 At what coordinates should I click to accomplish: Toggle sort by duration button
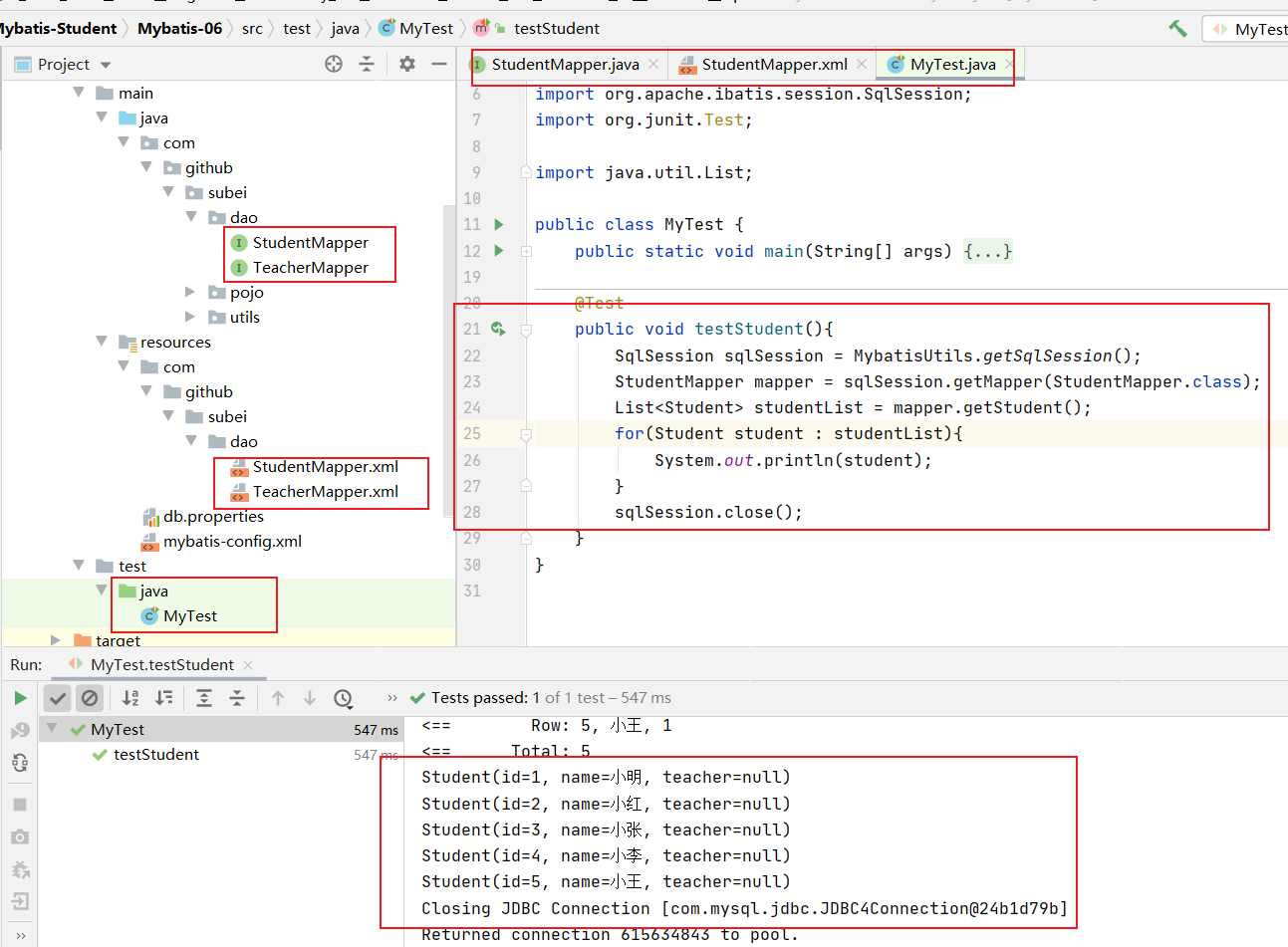(x=164, y=698)
